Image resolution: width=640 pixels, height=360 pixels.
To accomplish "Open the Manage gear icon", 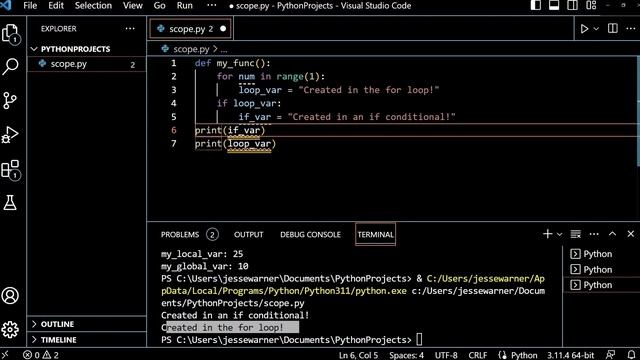I will click(11, 329).
